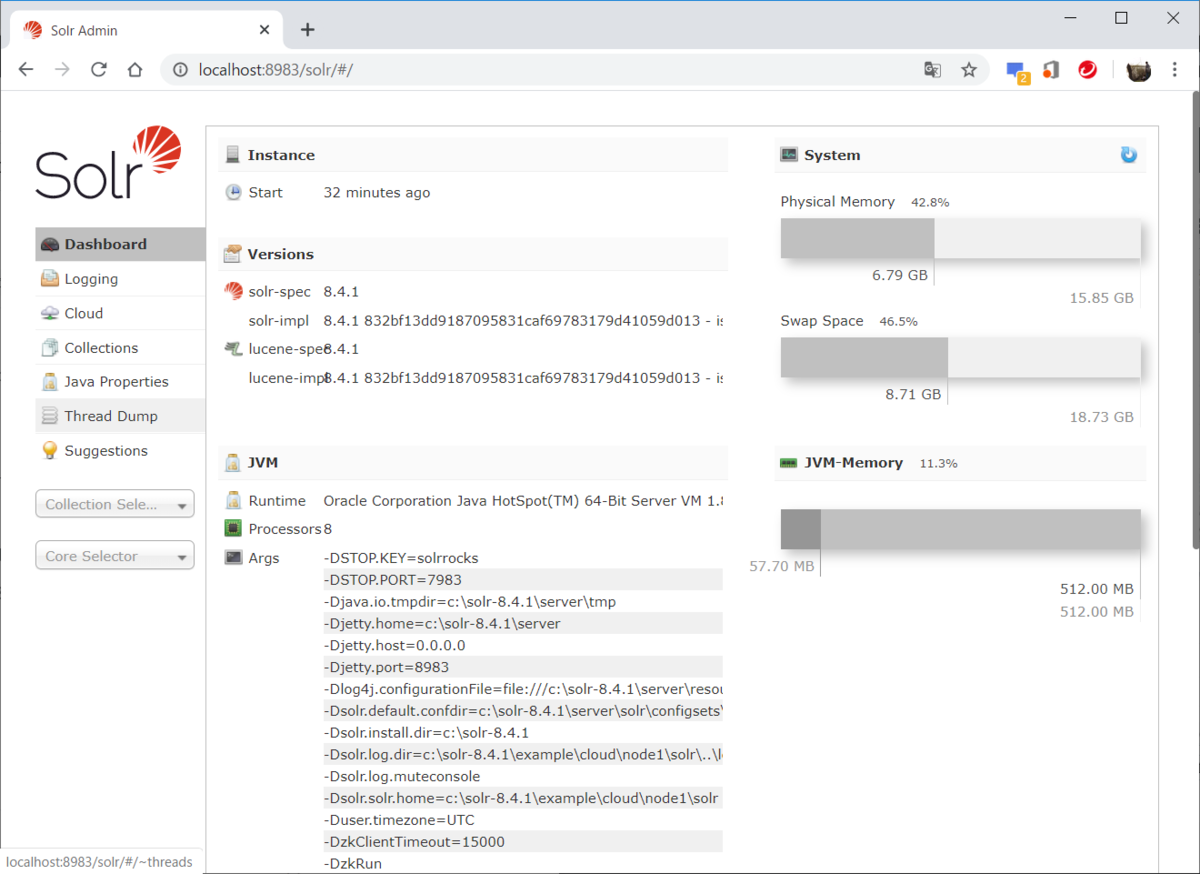Click the System monitor icon

coord(789,155)
